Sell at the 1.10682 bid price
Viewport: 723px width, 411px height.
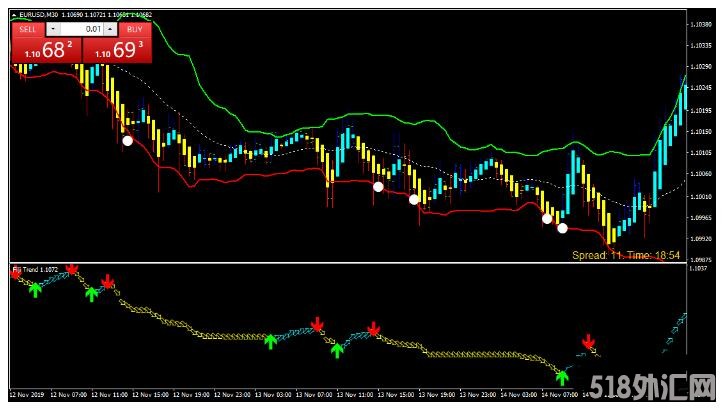coord(45,49)
